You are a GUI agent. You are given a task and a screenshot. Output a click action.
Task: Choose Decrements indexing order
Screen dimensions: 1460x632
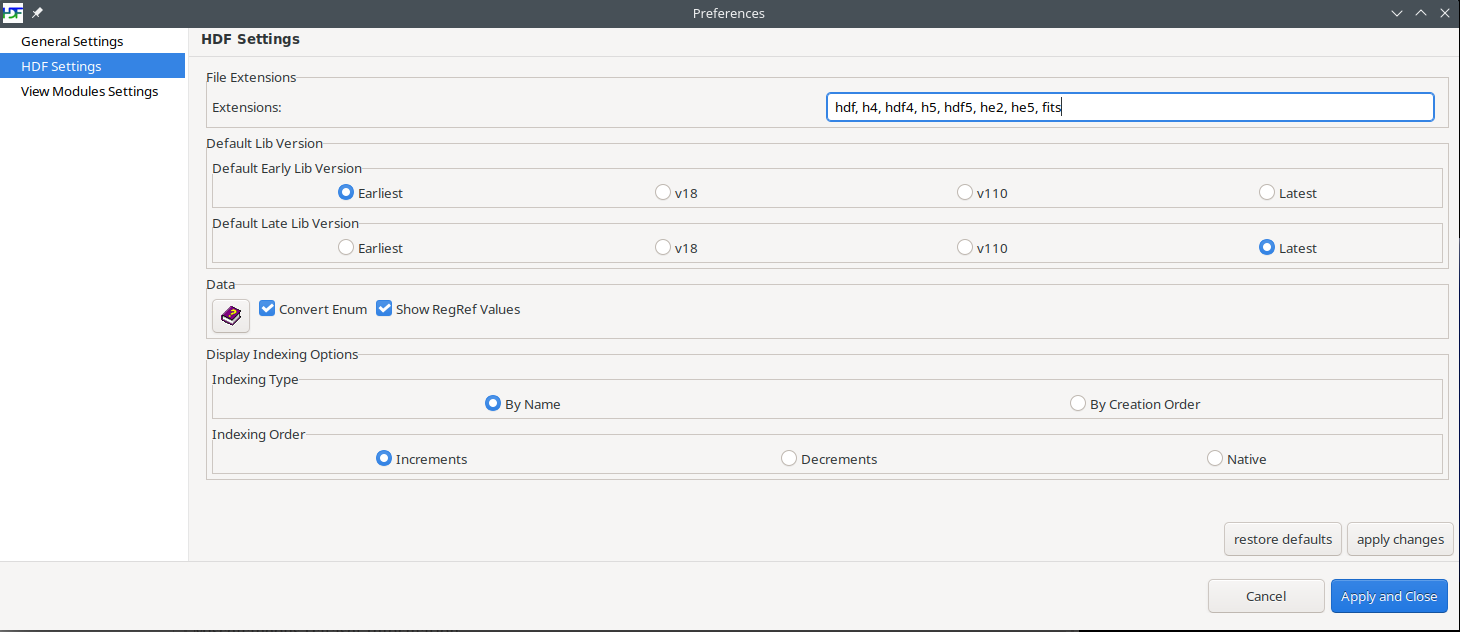click(x=789, y=459)
